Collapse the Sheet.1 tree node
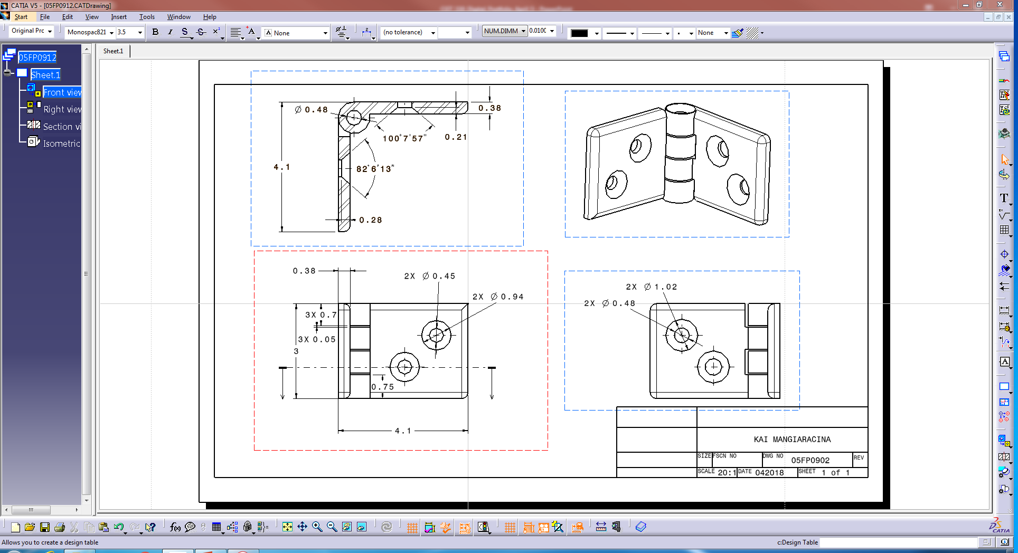Viewport: 1018px width, 553px height. [8, 74]
